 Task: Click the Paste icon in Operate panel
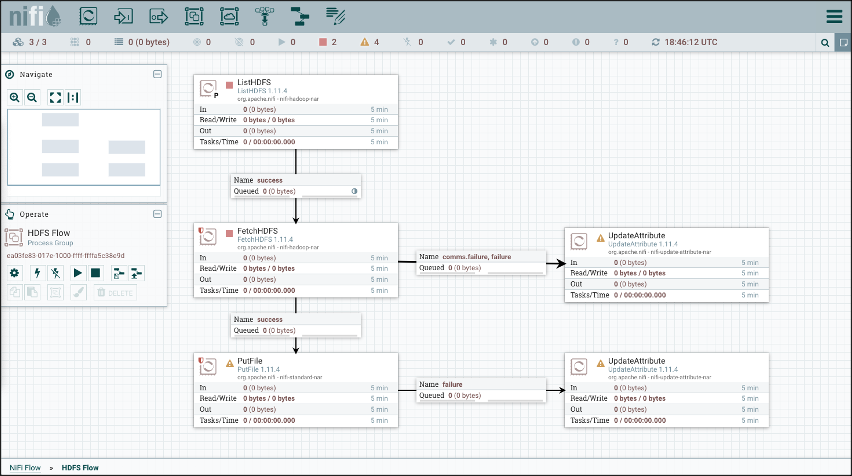[x=33, y=292]
